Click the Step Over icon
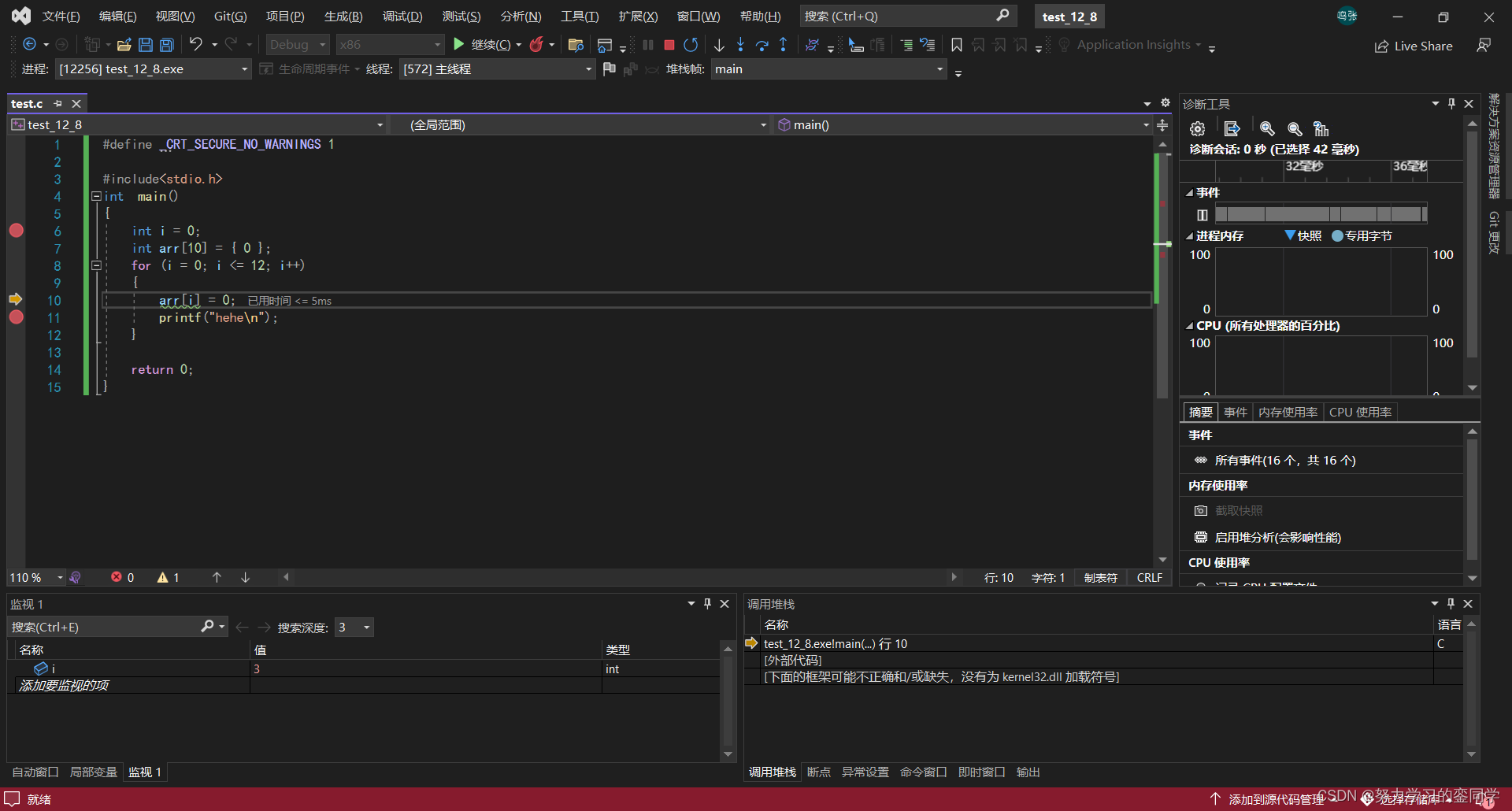Screen dimensions: 1512x811 coord(762,45)
